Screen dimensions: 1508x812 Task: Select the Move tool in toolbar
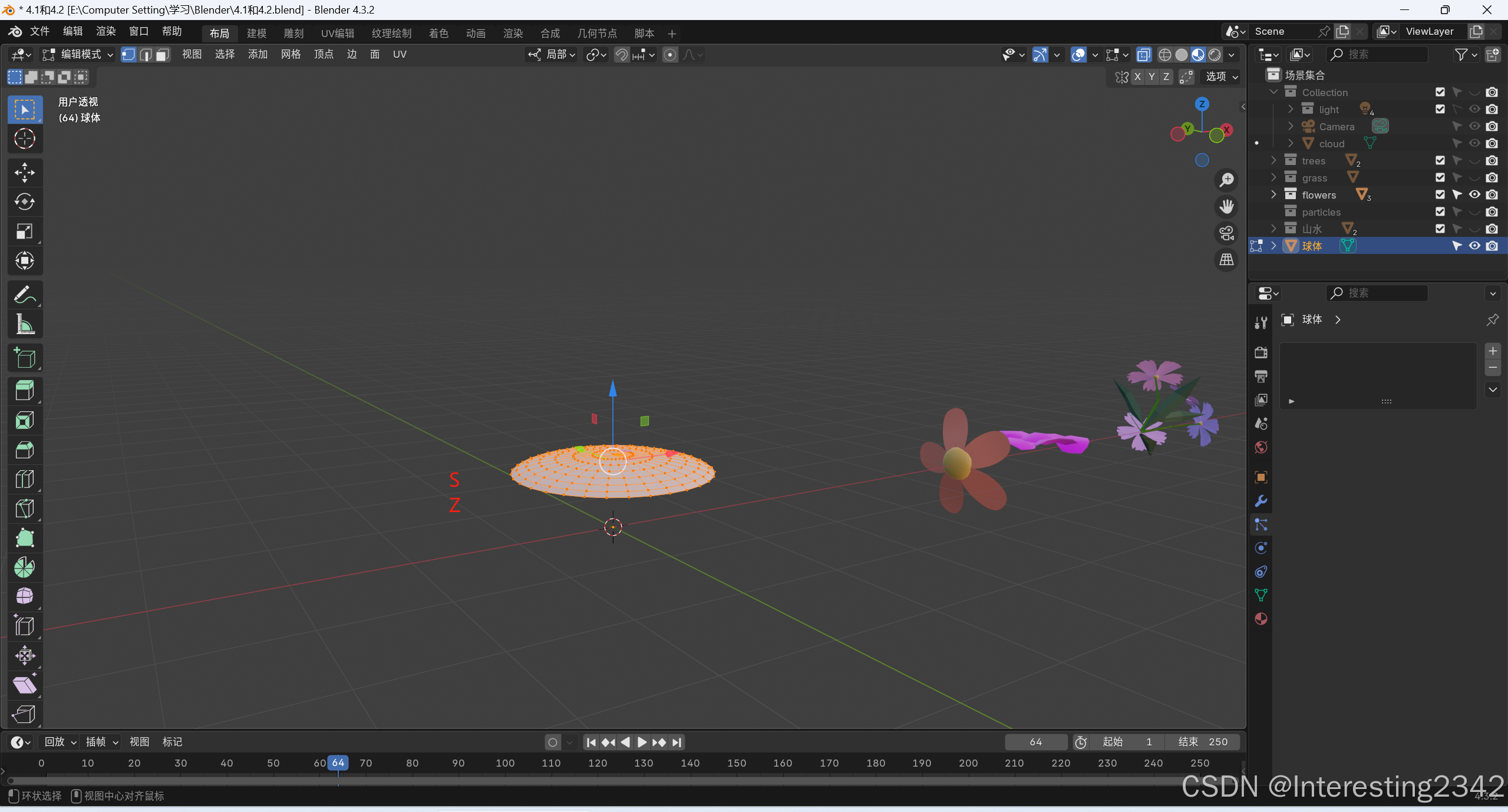pos(24,173)
